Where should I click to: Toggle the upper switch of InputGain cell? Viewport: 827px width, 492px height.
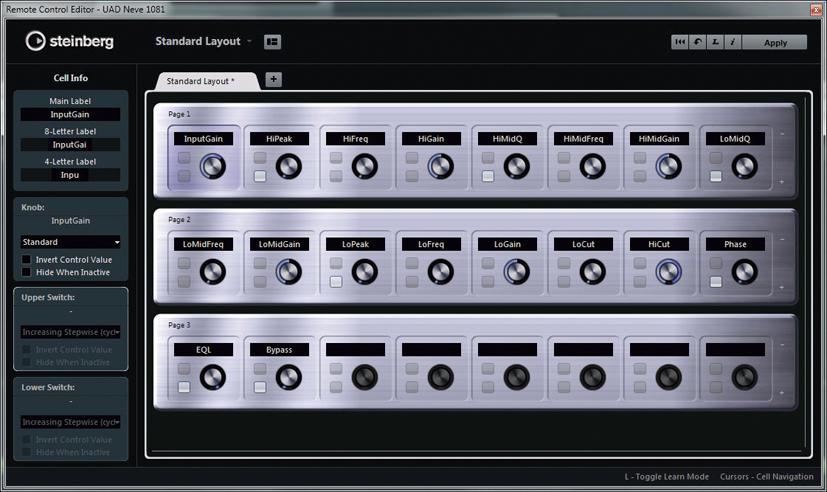click(x=184, y=157)
